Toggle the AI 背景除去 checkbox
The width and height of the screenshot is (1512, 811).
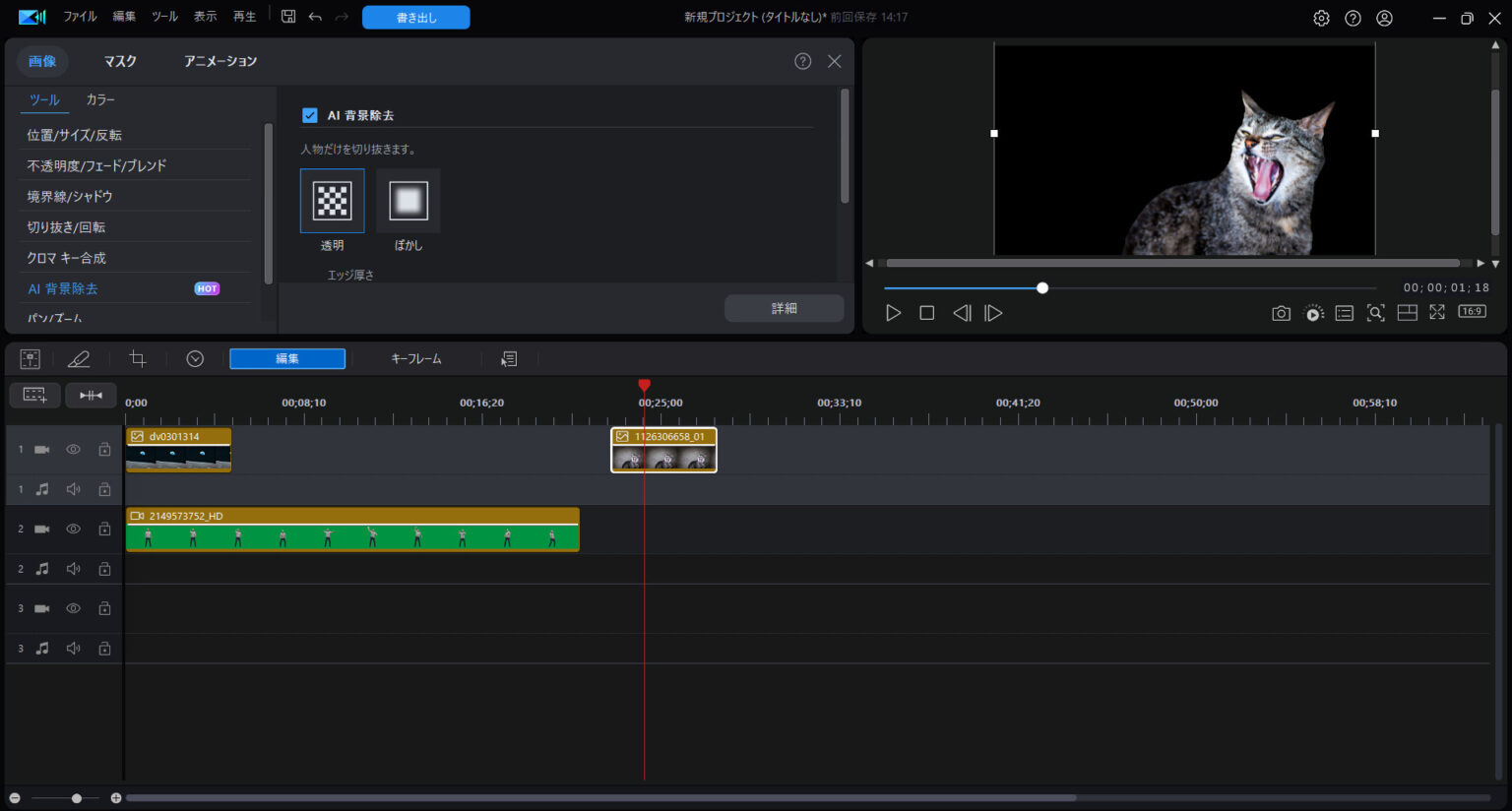[x=309, y=114]
